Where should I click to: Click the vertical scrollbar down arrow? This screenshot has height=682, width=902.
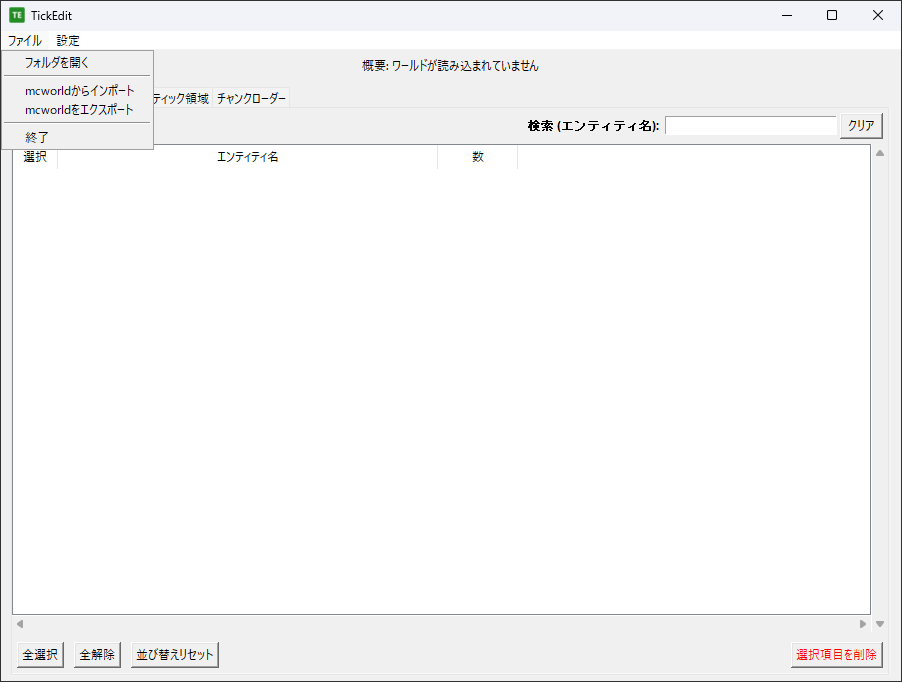point(880,624)
